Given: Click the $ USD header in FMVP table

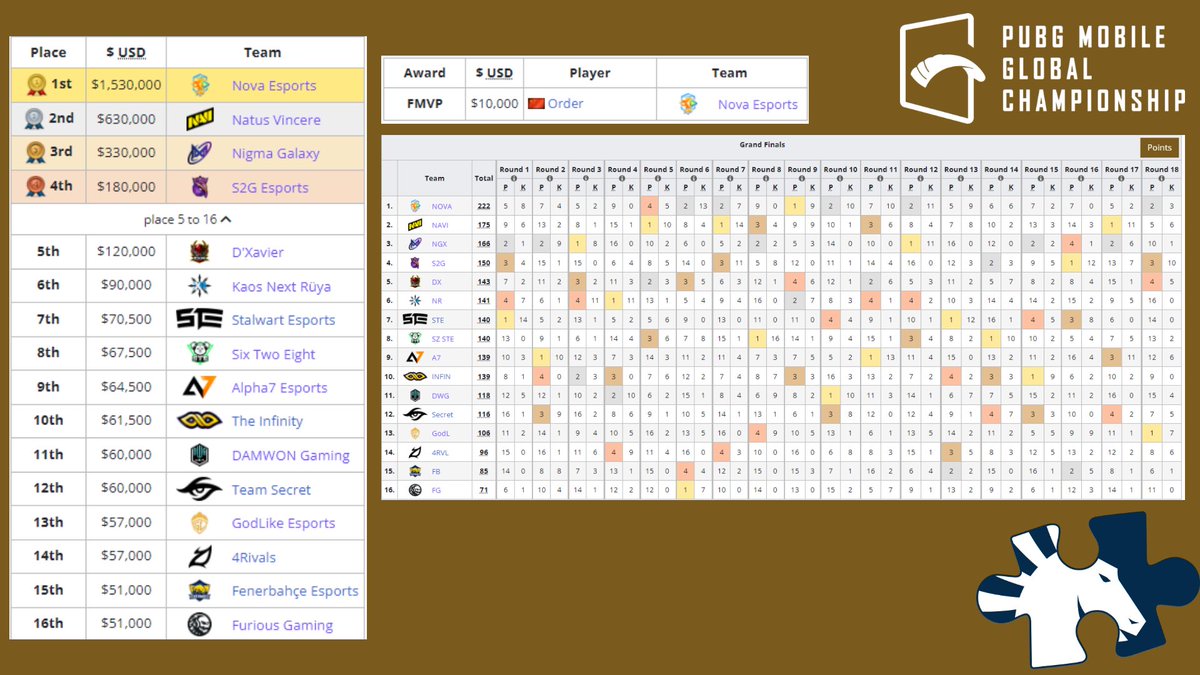Looking at the screenshot, I should coord(494,72).
